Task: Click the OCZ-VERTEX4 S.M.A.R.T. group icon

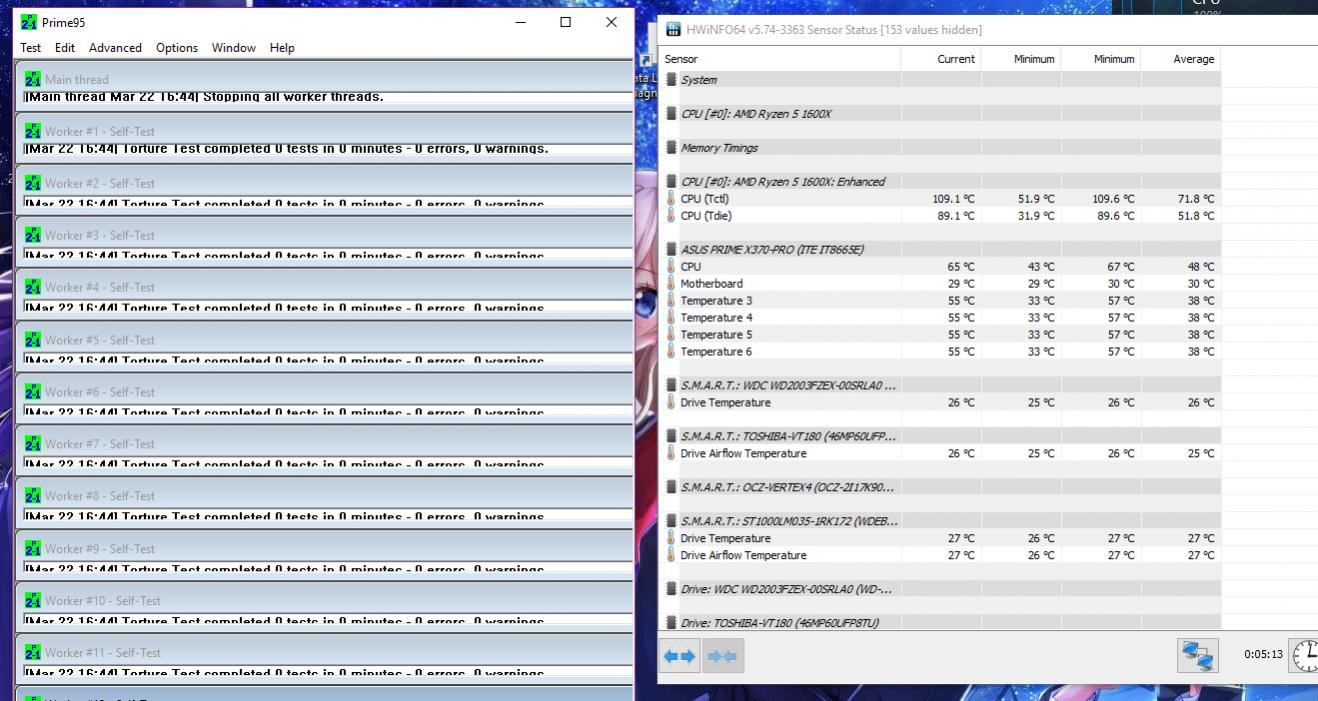Action: tap(671, 487)
